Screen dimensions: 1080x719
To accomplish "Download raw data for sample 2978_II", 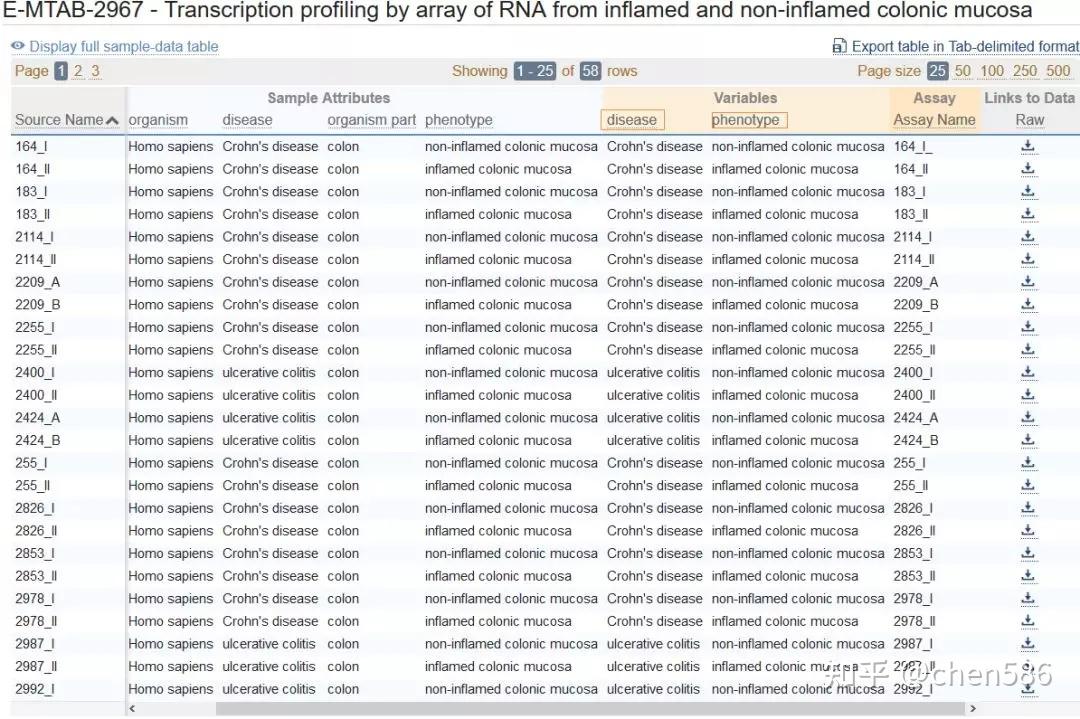I will tap(1028, 622).
